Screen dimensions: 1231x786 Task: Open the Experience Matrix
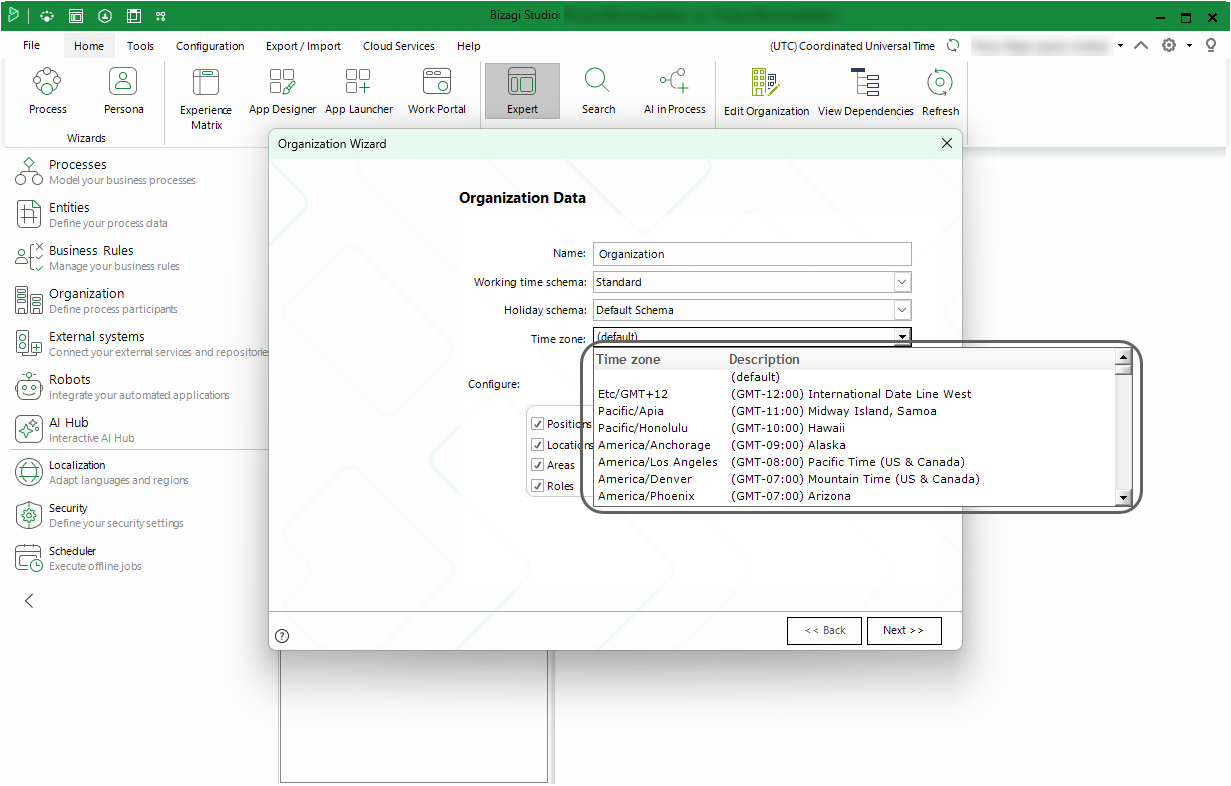(x=206, y=99)
